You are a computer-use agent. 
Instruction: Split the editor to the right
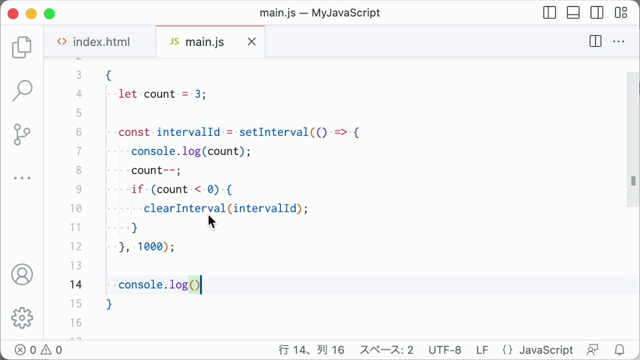click(595, 41)
